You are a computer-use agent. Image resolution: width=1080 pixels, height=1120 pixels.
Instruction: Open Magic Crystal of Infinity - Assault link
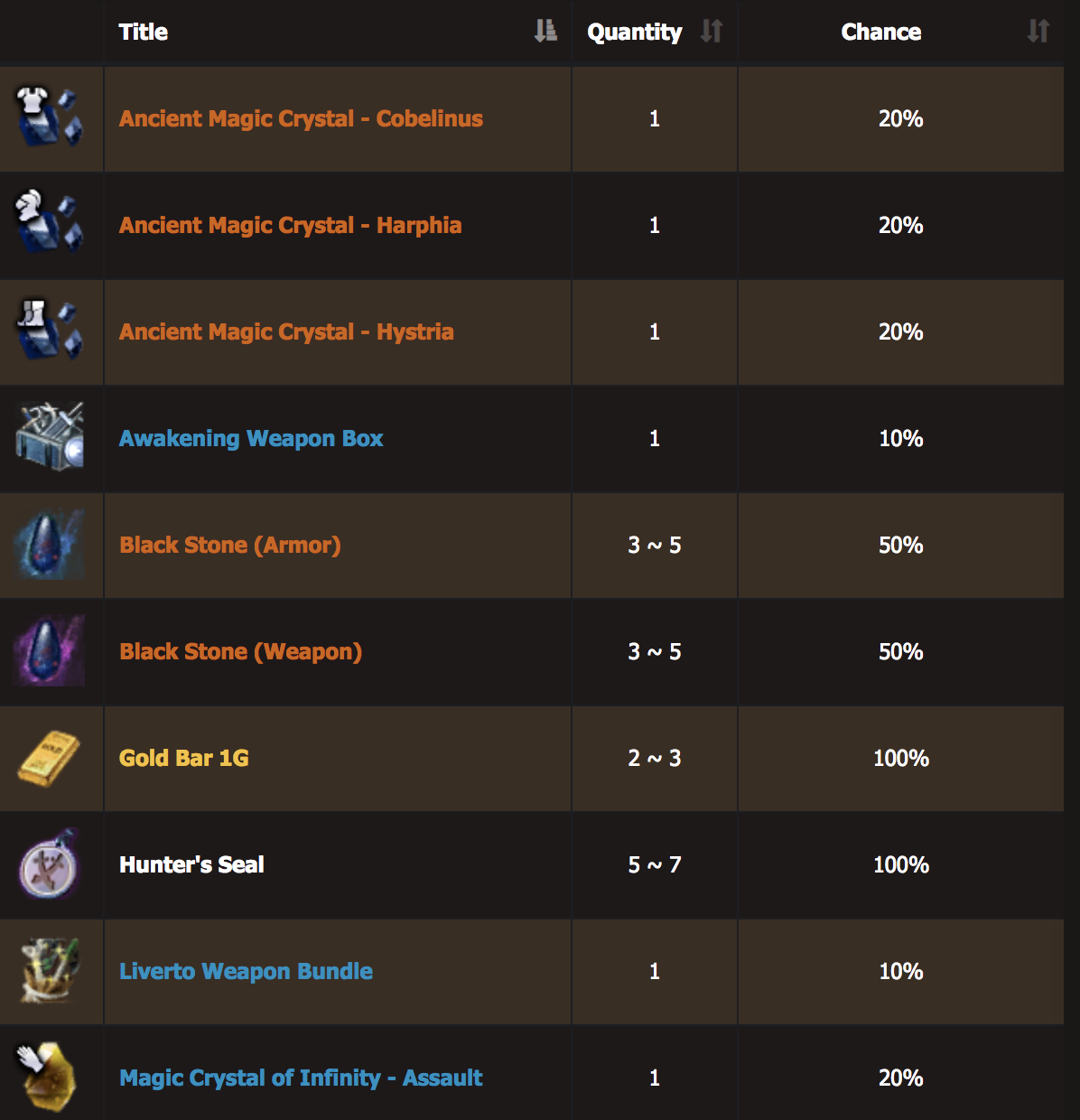[x=301, y=1078]
